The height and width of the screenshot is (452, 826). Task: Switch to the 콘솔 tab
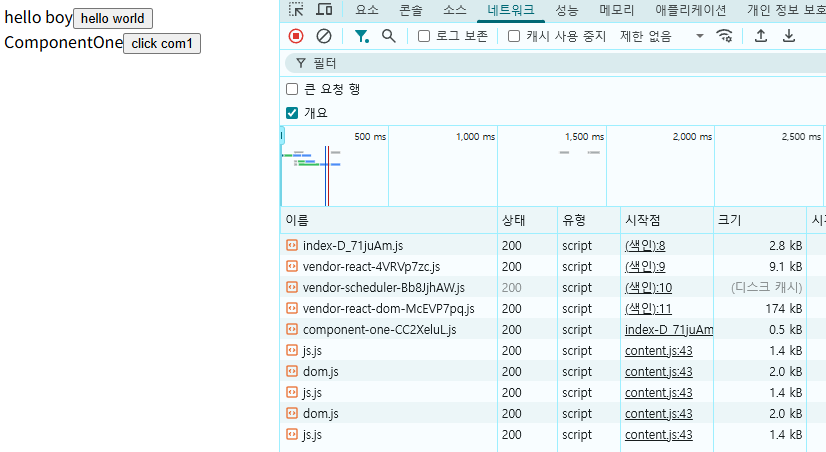411,10
